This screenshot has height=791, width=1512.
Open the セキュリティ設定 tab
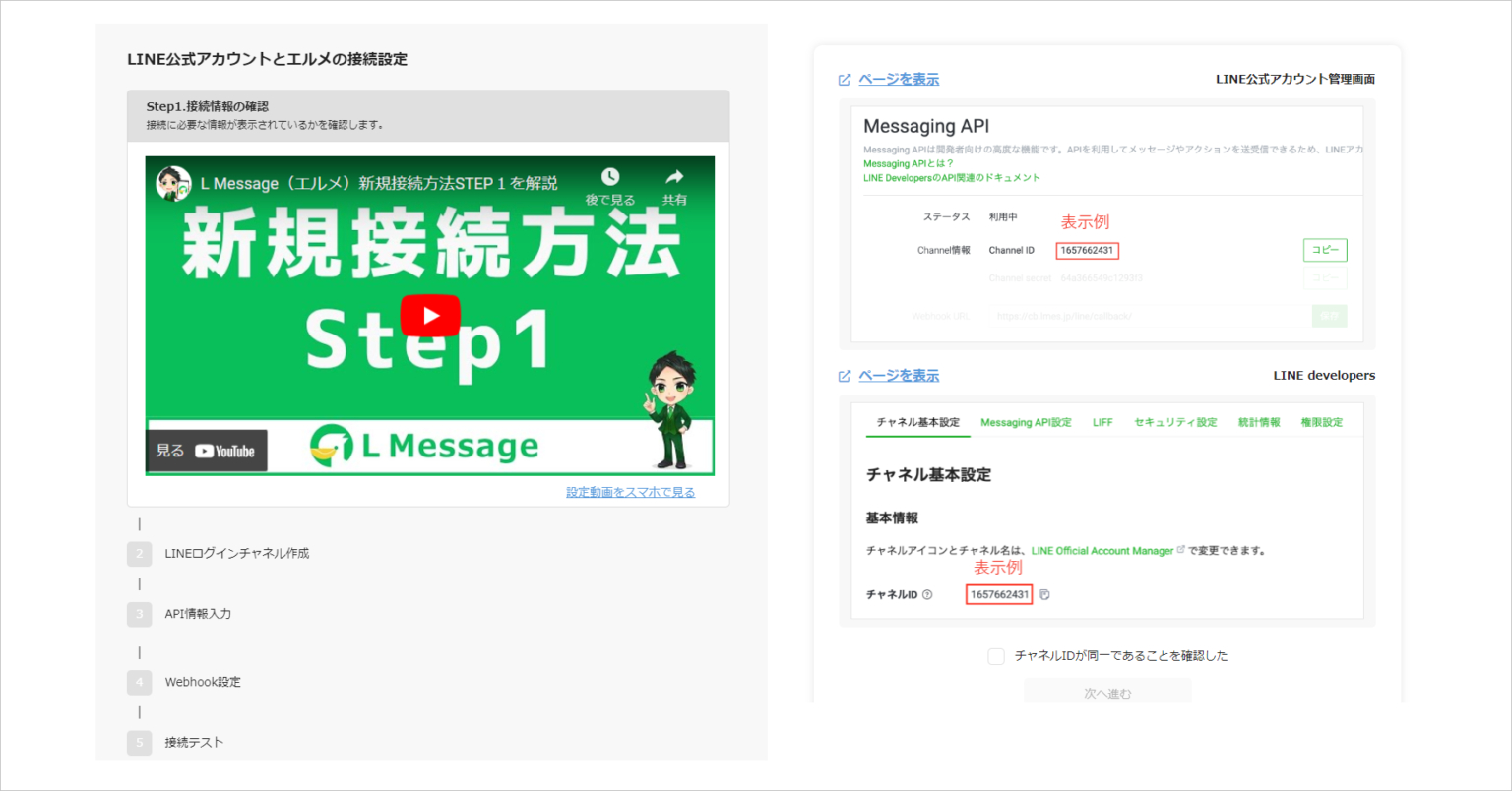tap(1175, 422)
